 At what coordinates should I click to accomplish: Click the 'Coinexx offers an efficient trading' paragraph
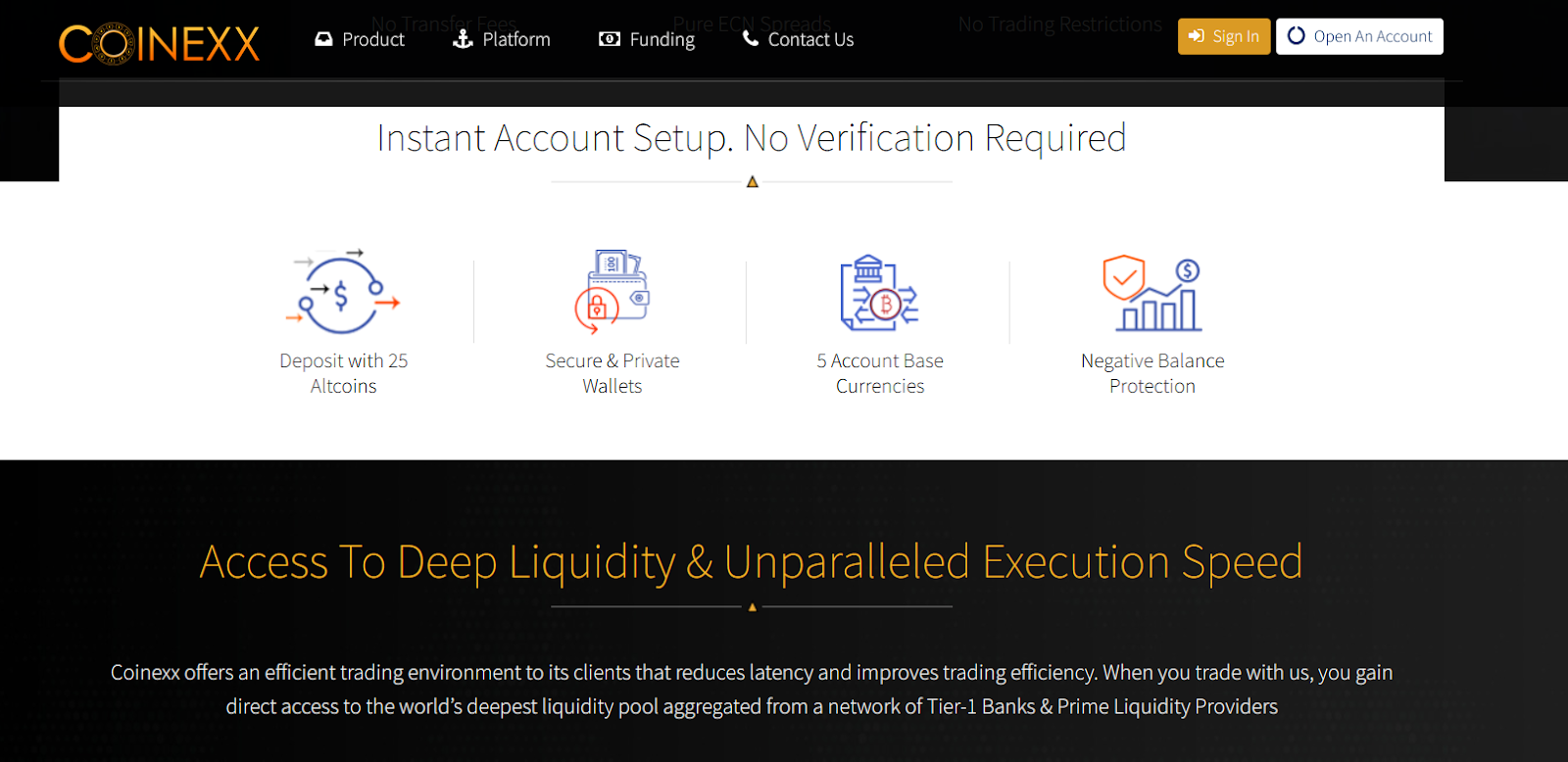pyautogui.click(x=752, y=690)
